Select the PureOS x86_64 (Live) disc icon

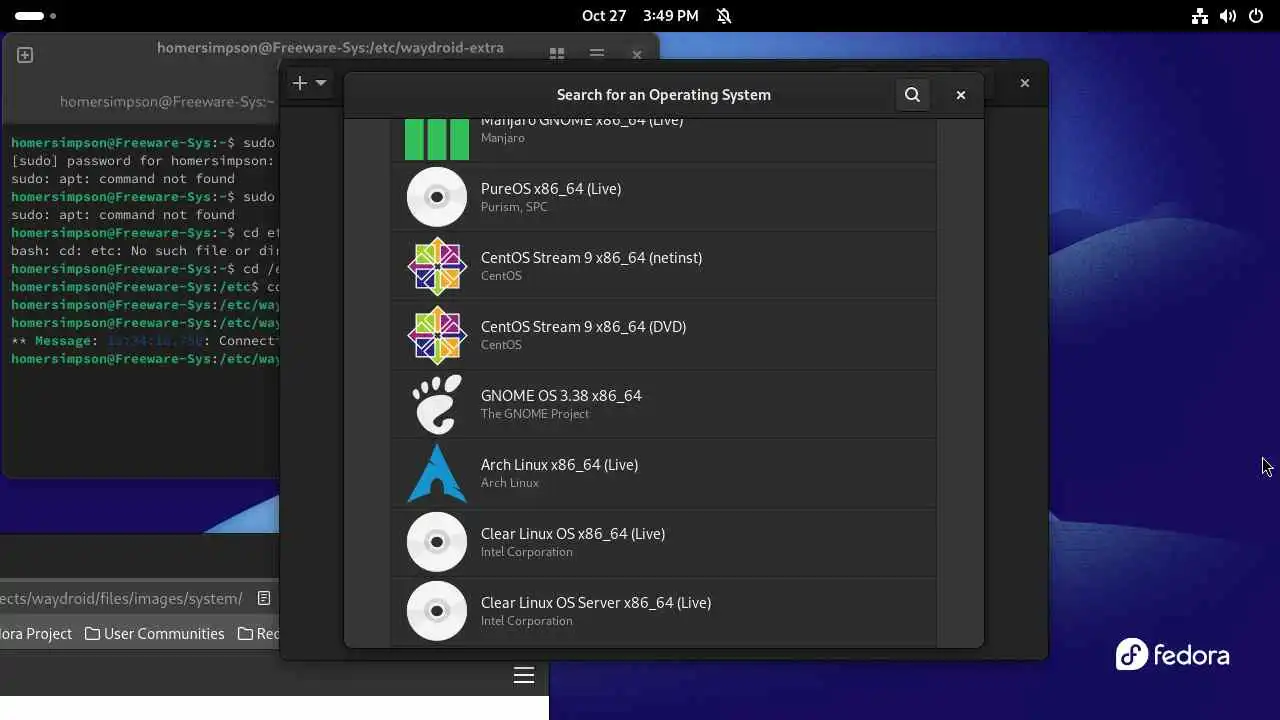[x=437, y=197]
